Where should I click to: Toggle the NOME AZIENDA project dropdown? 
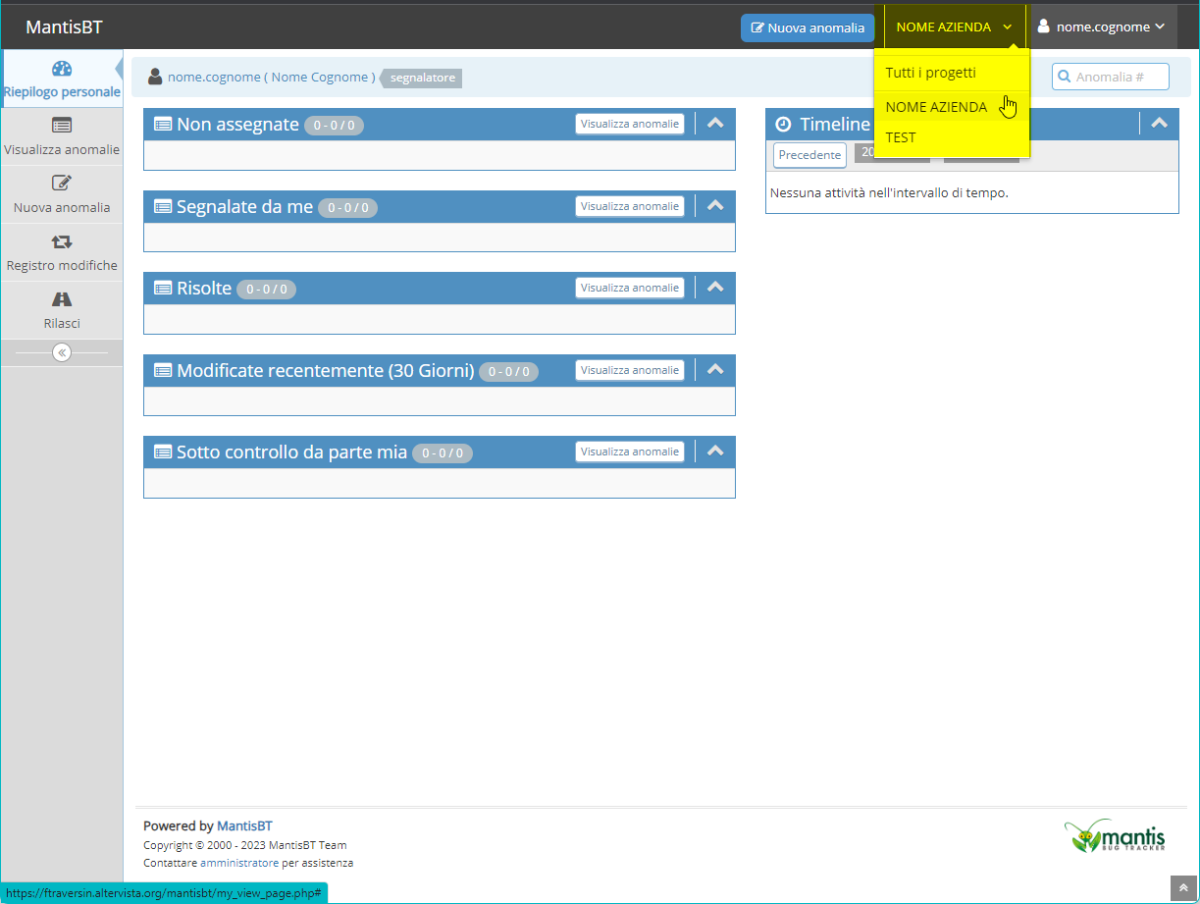[x=954, y=27]
